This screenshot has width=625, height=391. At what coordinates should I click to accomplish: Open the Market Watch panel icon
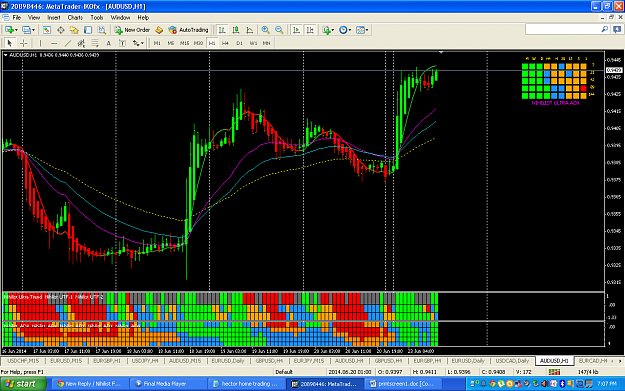[47, 30]
